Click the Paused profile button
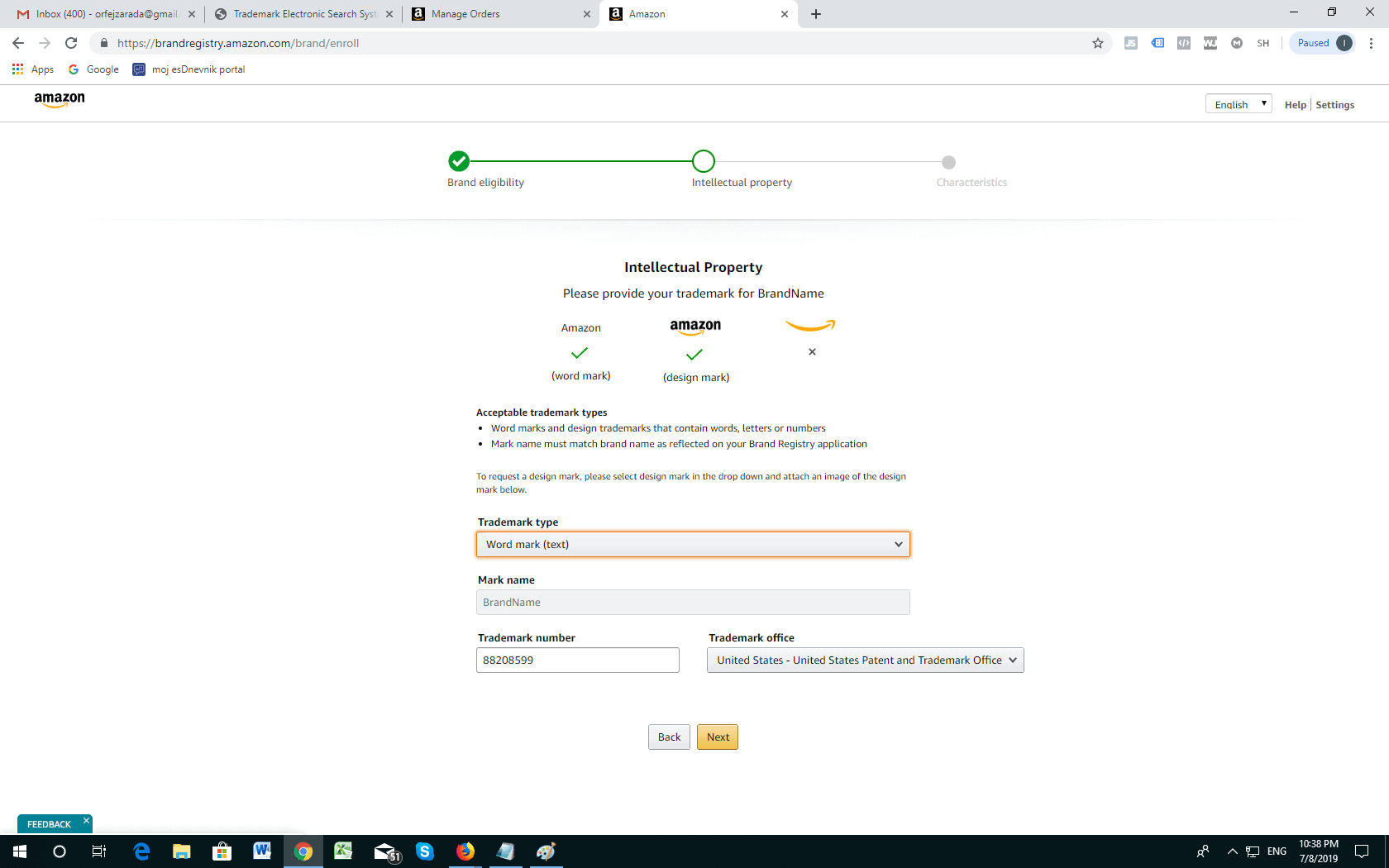This screenshot has height=868, width=1389. click(x=1323, y=43)
